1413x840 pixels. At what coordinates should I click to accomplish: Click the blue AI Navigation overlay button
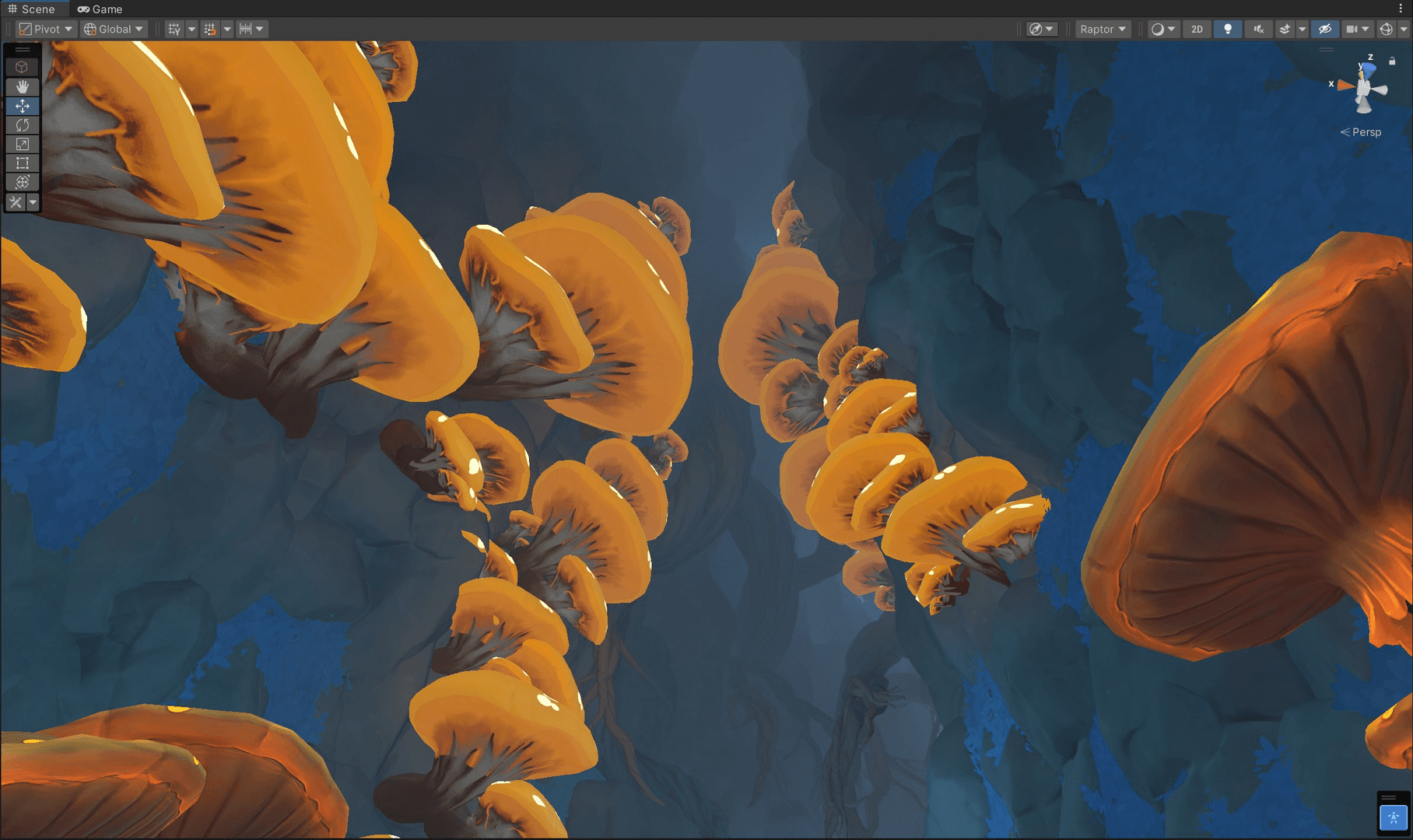coord(1393,817)
